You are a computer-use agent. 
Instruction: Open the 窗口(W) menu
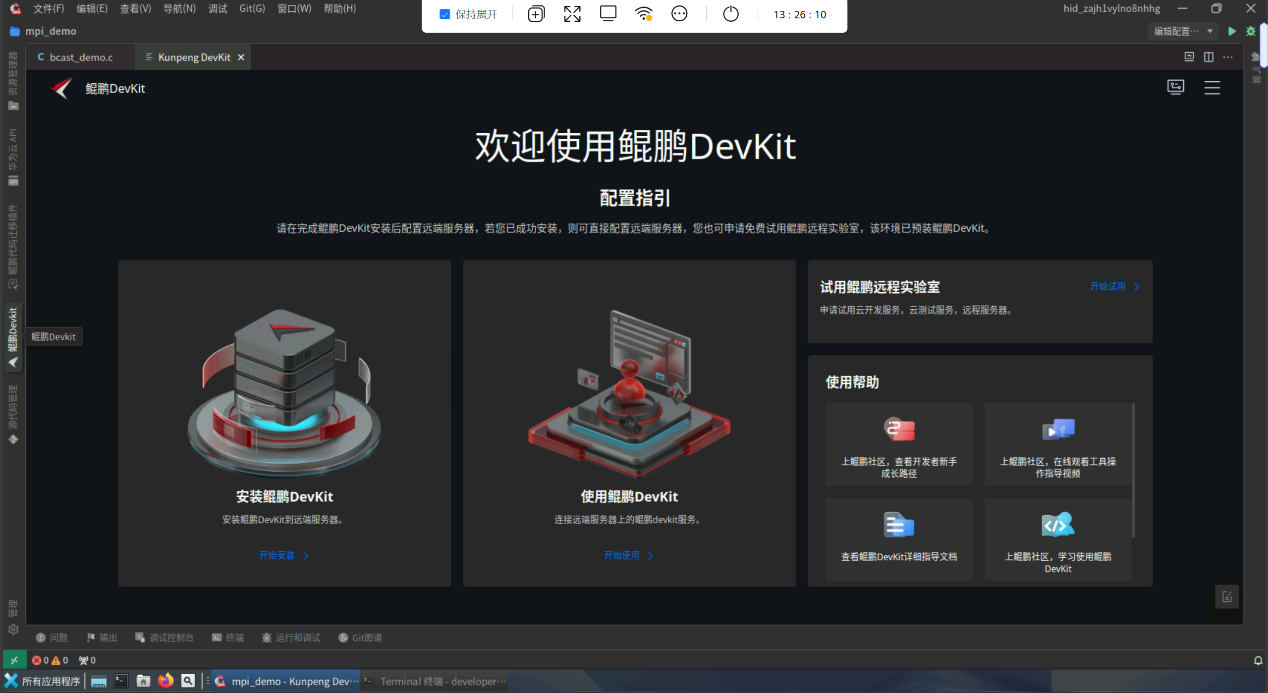(294, 8)
